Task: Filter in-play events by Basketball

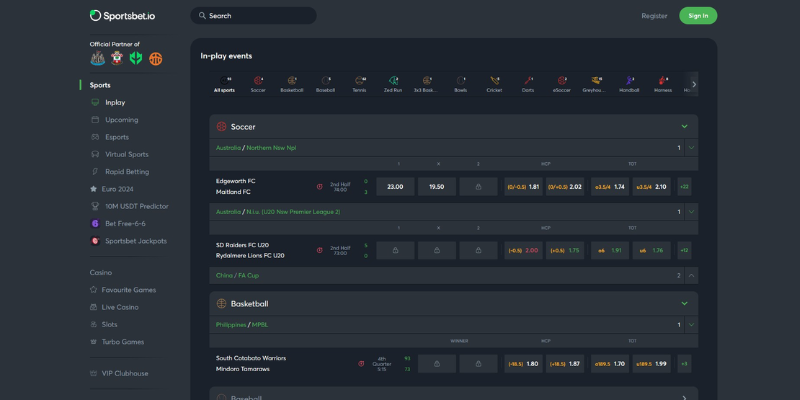Action: pyautogui.click(x=292, y=84)
